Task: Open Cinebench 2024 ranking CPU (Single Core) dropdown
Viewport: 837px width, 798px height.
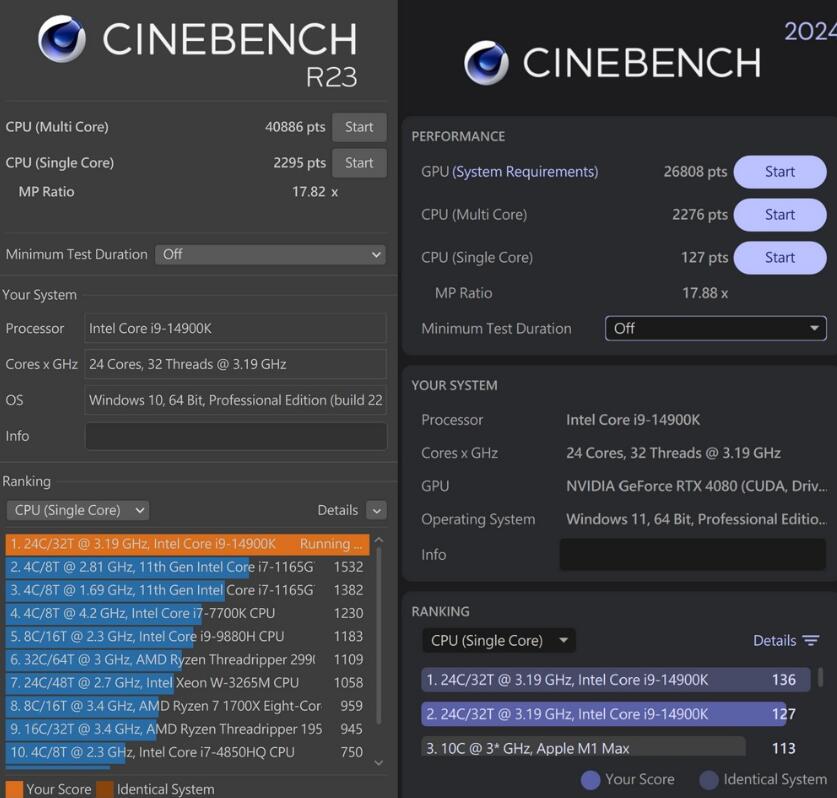Action: 499,641
